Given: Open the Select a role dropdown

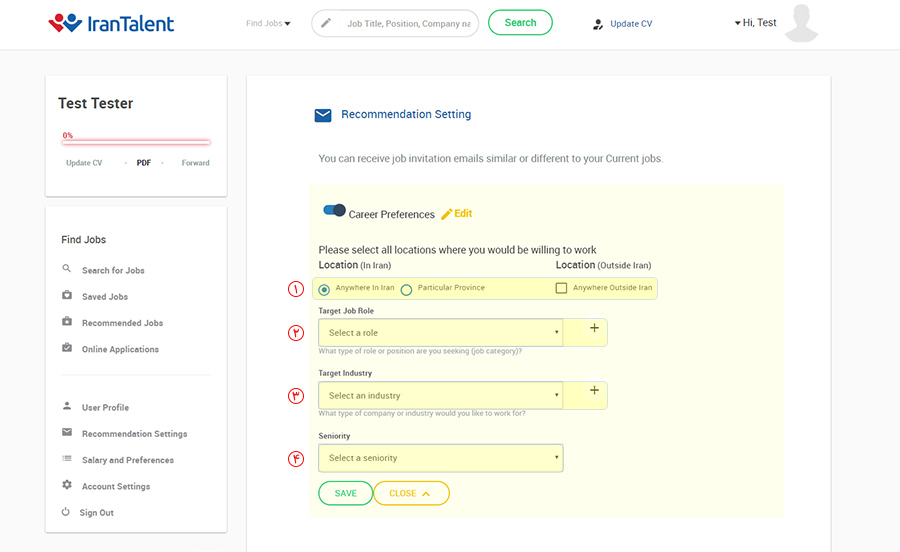Looking at the screenshot, I should (x=440, y=332).
